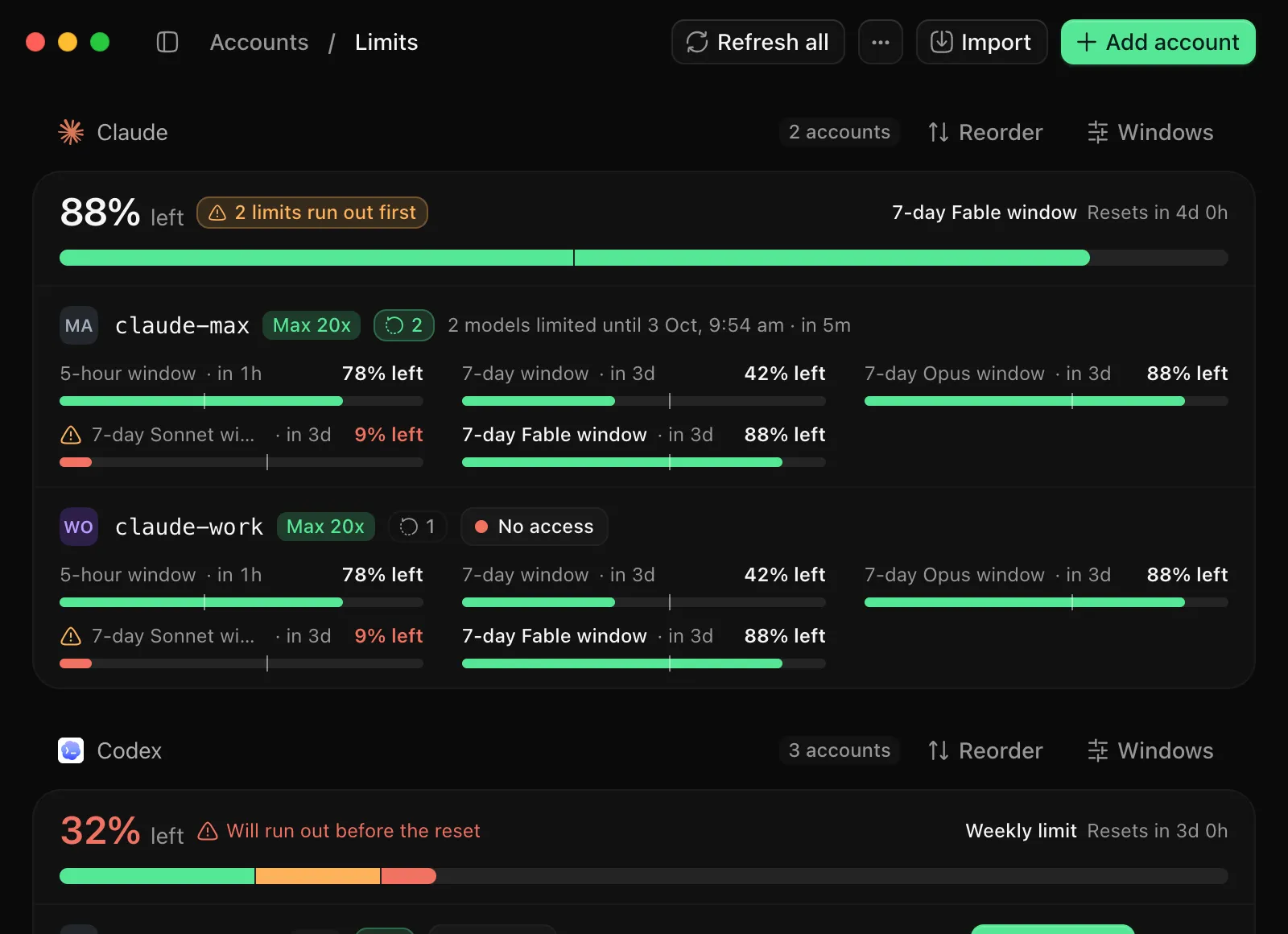Click the Codex weekly limit progress bar
The width and height of the screenshot is (1288, 934).
[x=644, y=876]
